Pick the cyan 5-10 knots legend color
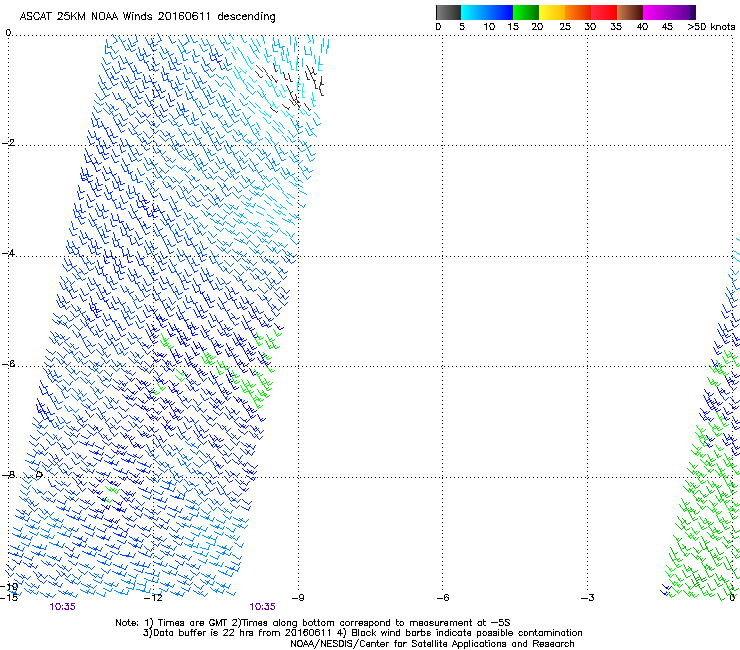This screenshot has width=740, height=650. point(474,12)
